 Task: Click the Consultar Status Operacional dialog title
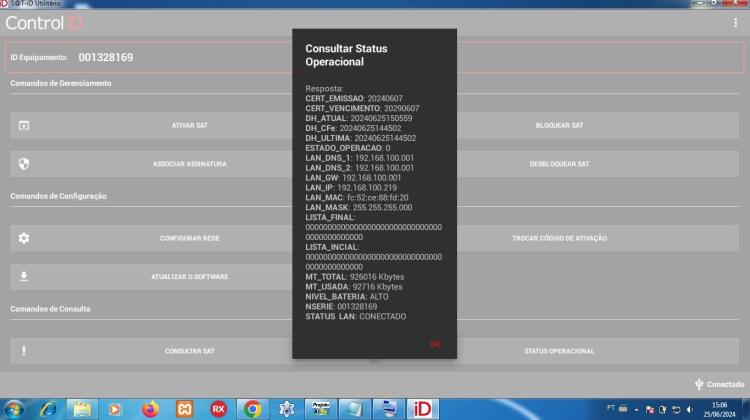pos(346,55)
